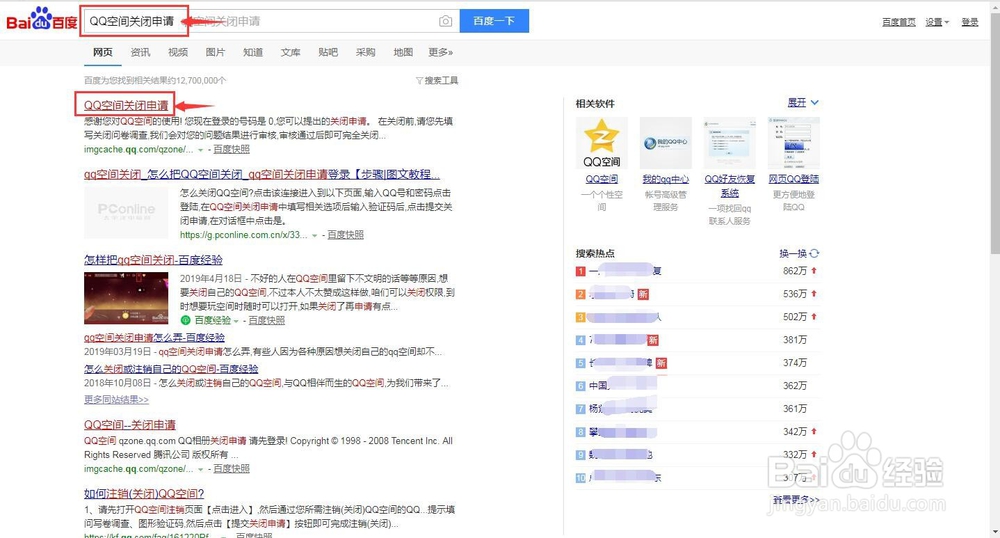This screenshot has height=538, width=1000.
Task: Click hot search rank 6 entry 中国
Action: pos(622,386)
